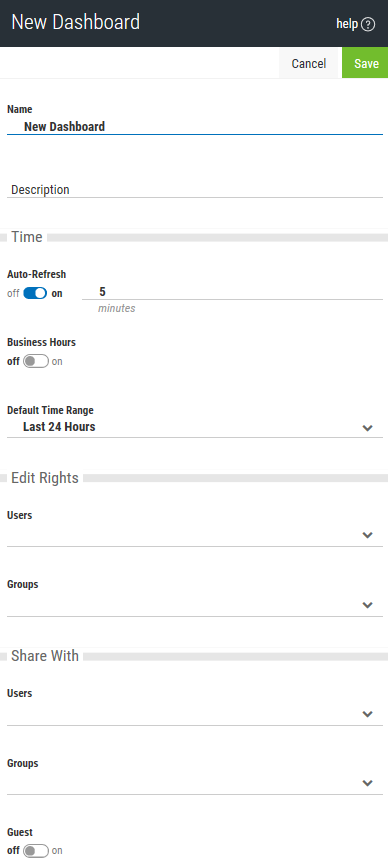
Task: Open the Groups dropdown under Share With
Action: pyautogui.click(x=195, y=783)
